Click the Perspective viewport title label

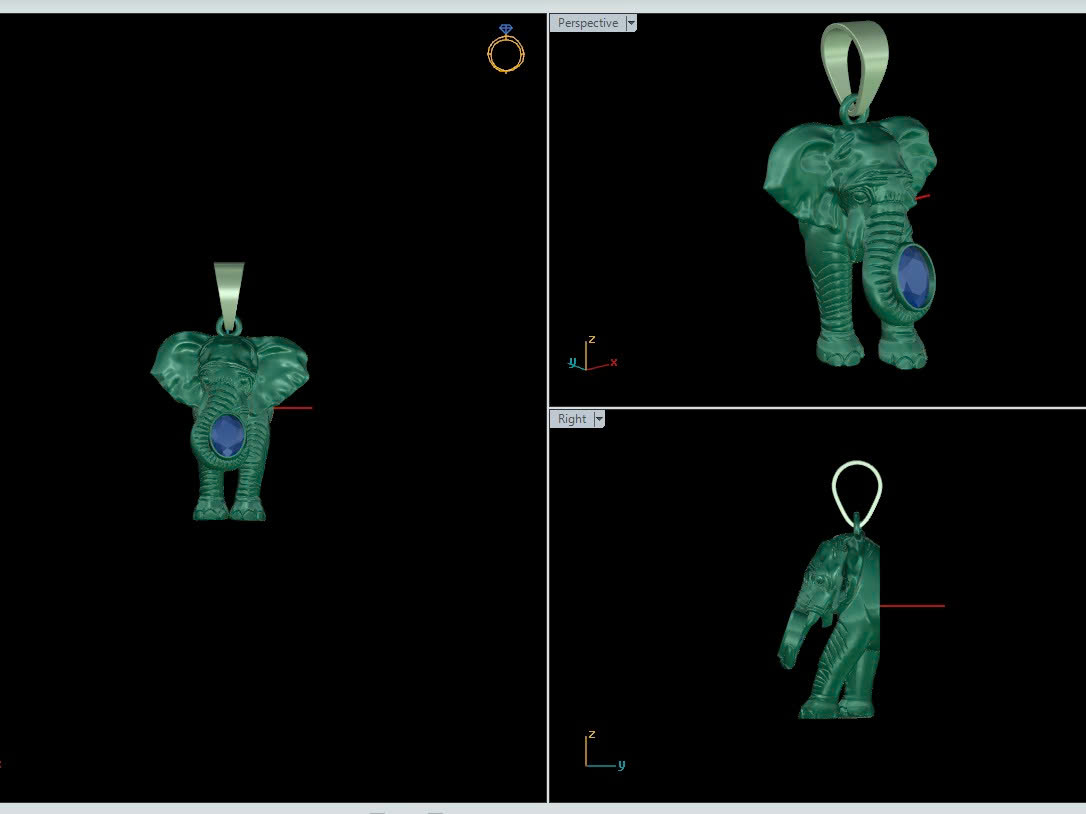tap(587, 23)
